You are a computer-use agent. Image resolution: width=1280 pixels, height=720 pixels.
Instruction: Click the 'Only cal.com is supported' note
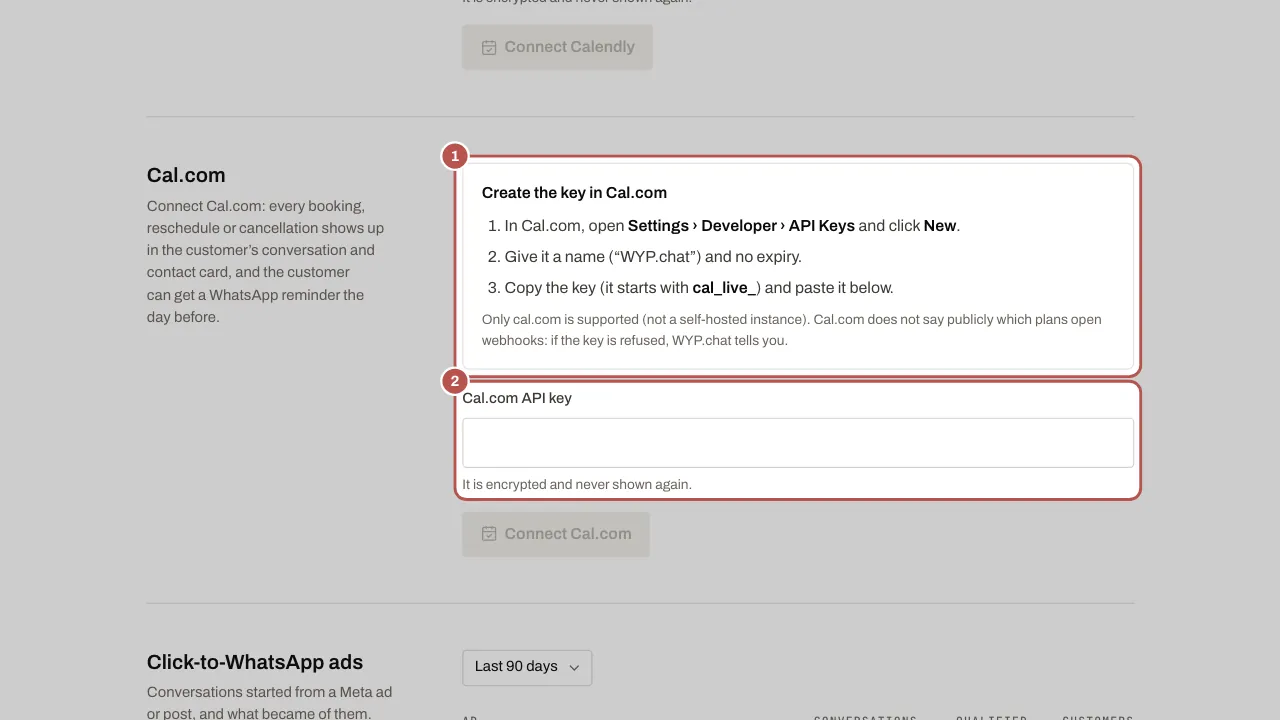pos(791,330)
